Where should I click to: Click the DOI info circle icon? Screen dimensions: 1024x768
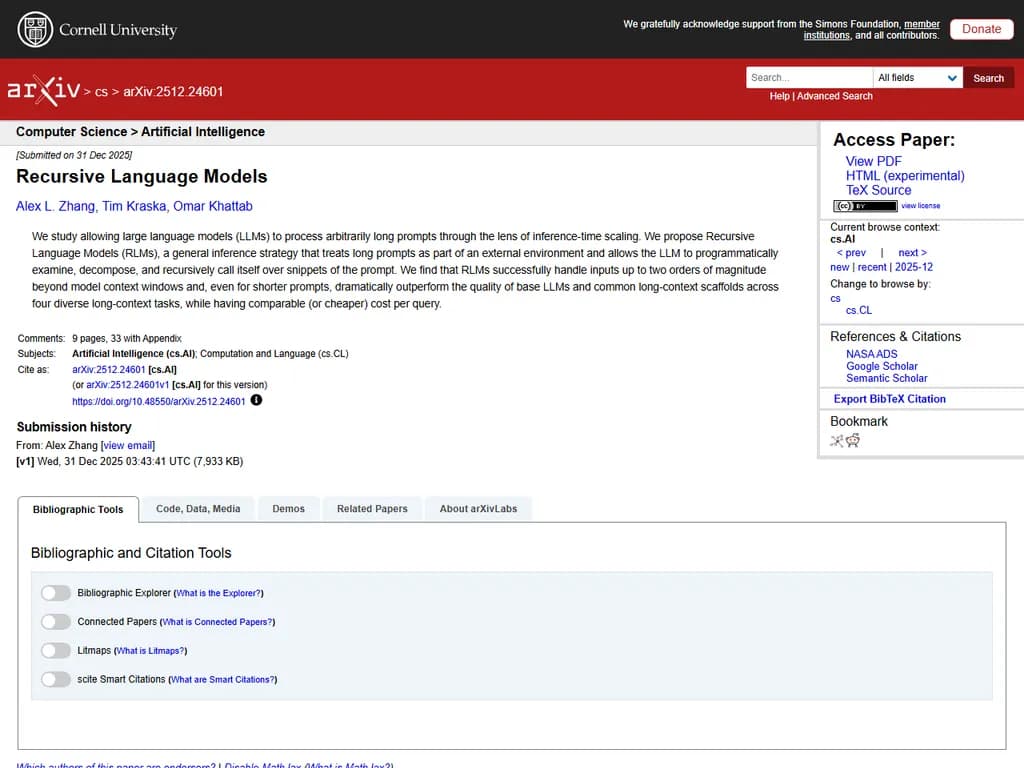coord(256,400)
